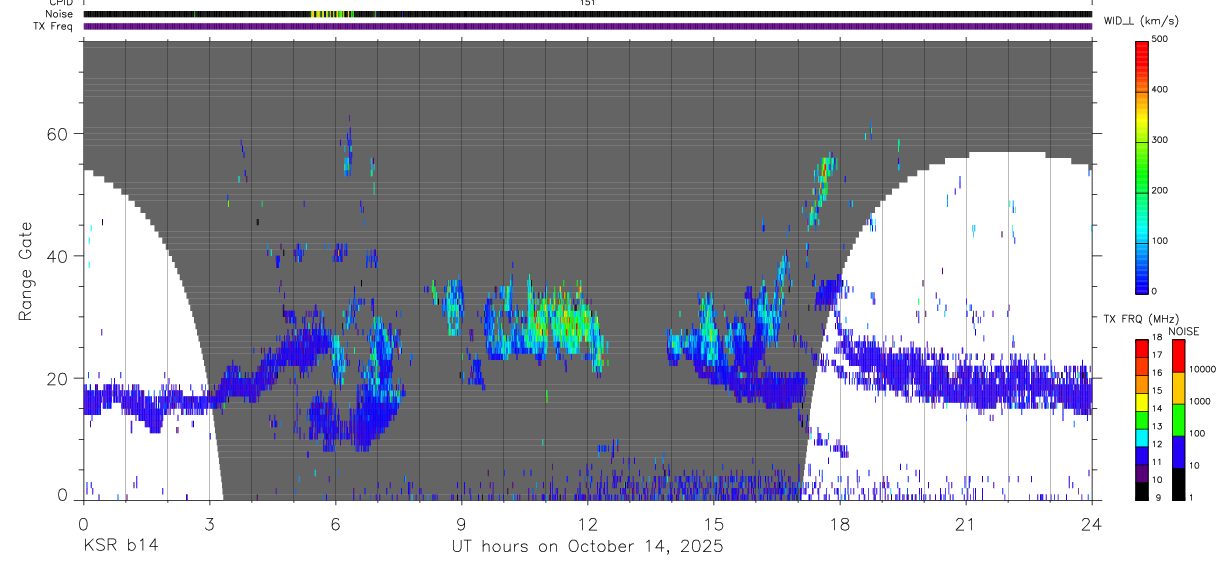Click the "NOISE" legend title

pyautogui.click(x=1183, y=331)
